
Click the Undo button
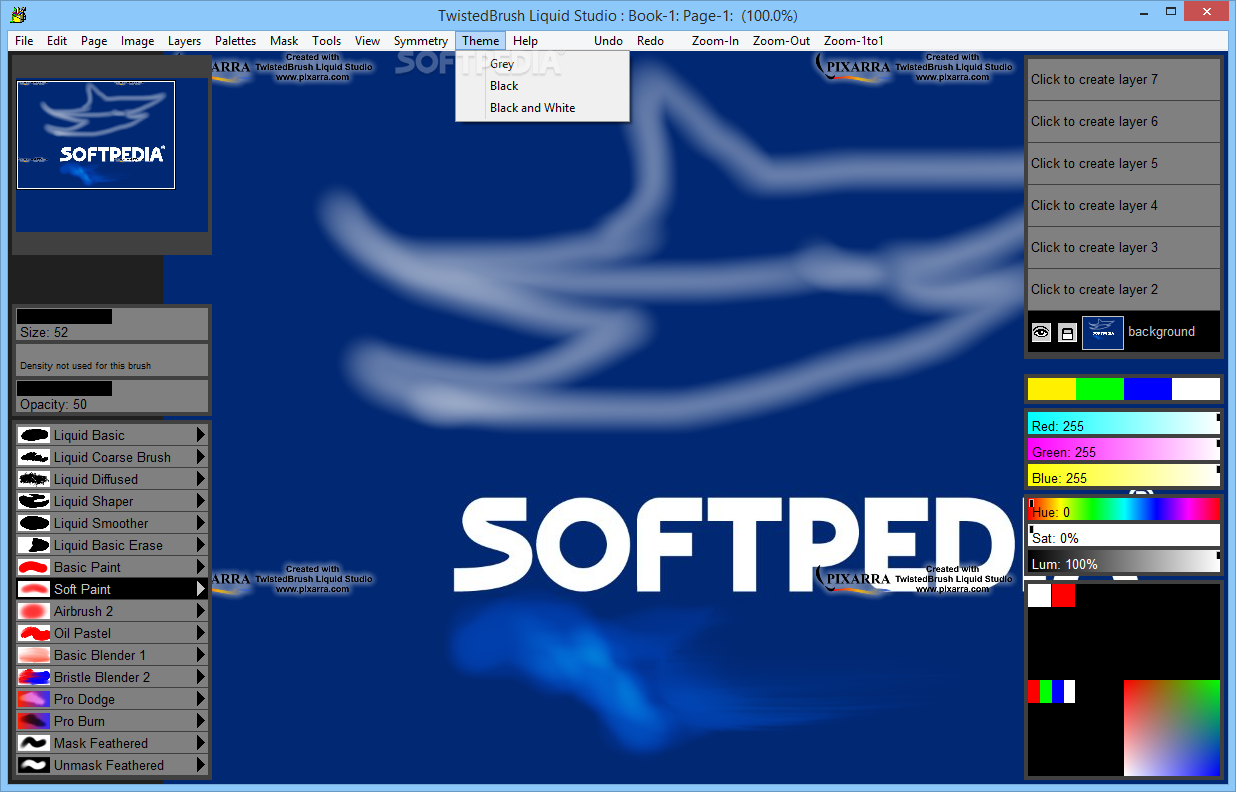click(608, 41)
